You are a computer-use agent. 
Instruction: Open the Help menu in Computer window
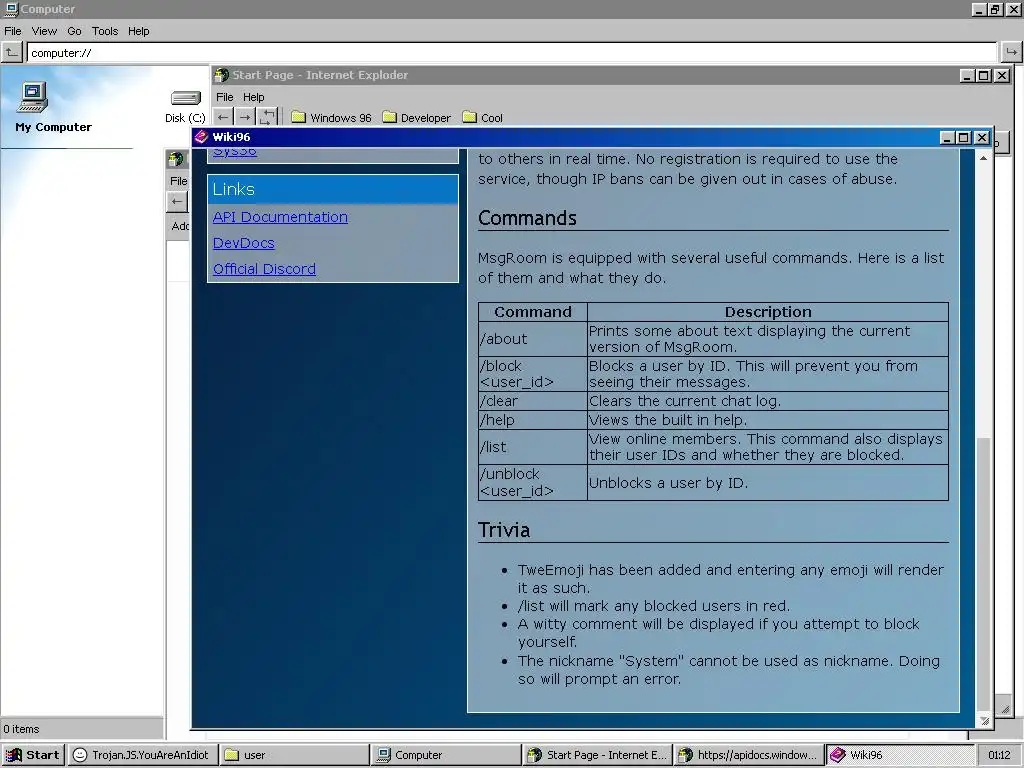coord(138,31)
